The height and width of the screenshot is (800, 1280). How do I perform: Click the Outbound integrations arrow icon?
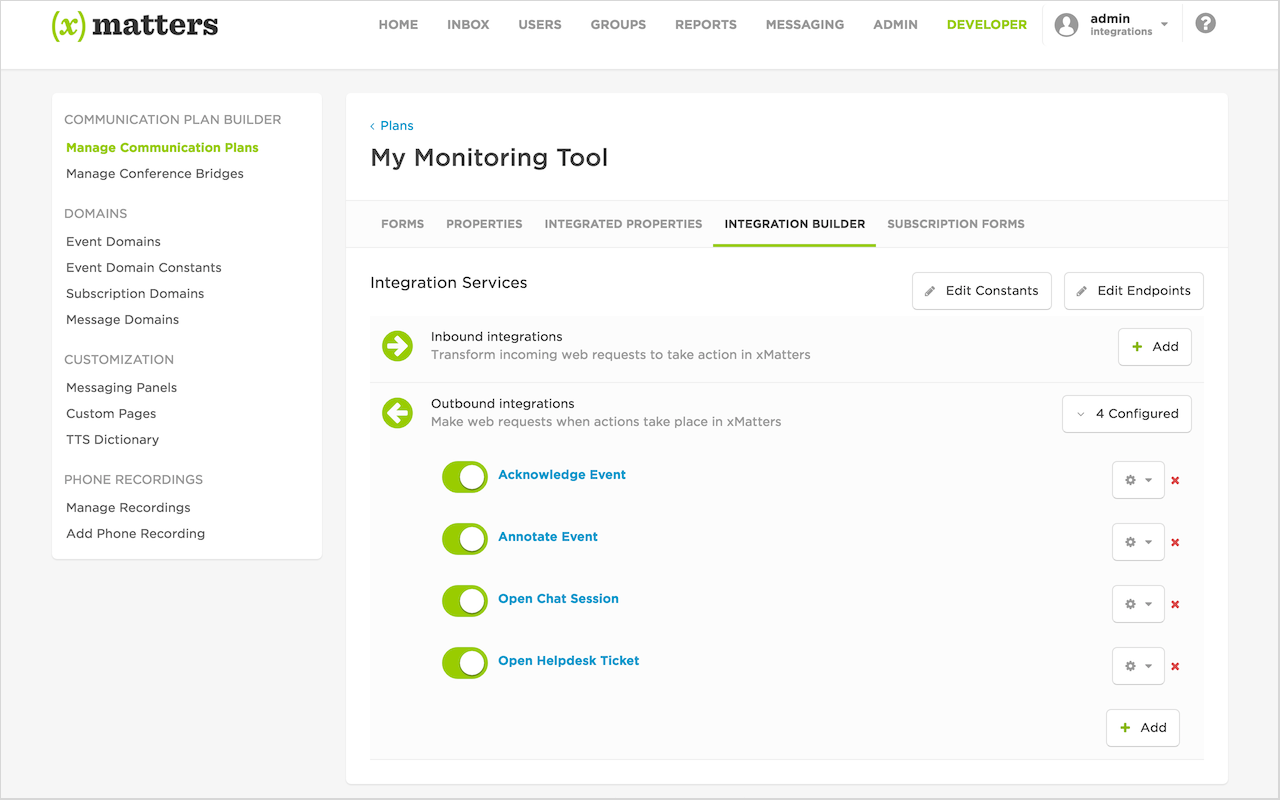pos(397,413)
